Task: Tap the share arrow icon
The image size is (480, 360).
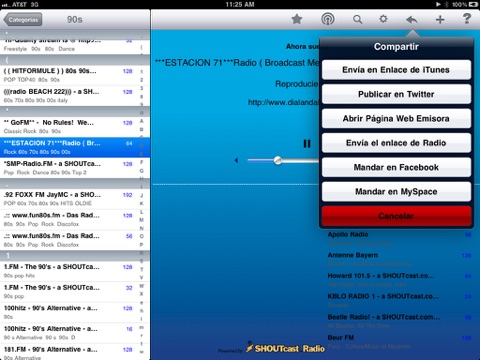Action: click(x=412, y=20)
